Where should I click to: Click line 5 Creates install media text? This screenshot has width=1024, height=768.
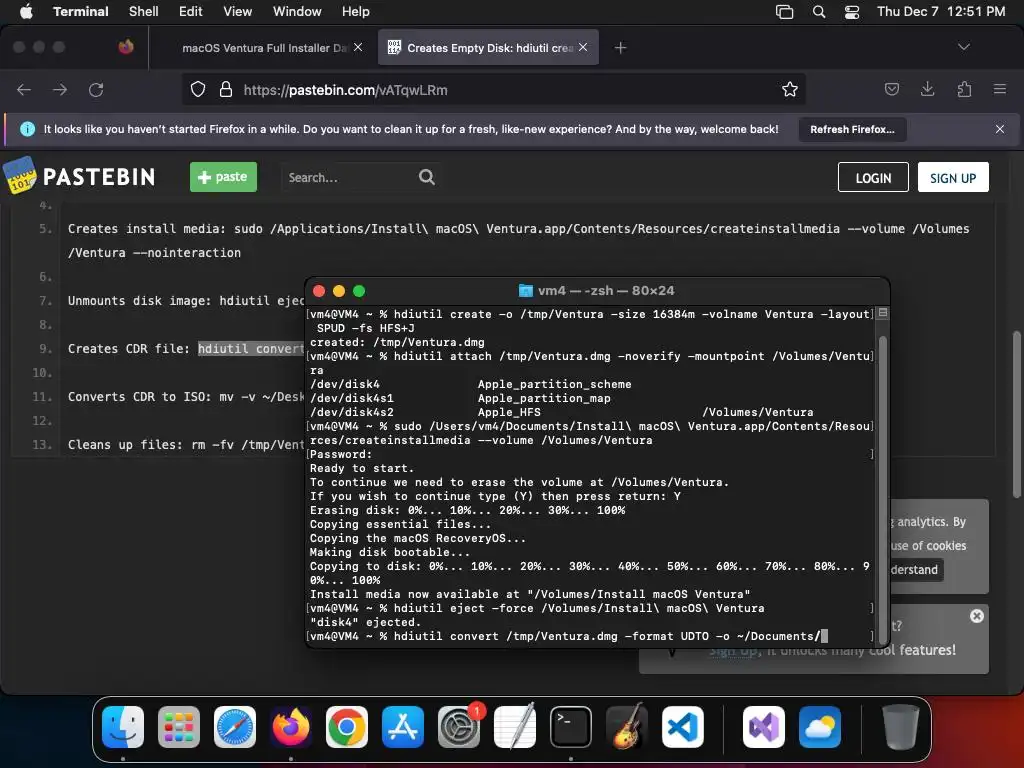click(x=519, y=240)
